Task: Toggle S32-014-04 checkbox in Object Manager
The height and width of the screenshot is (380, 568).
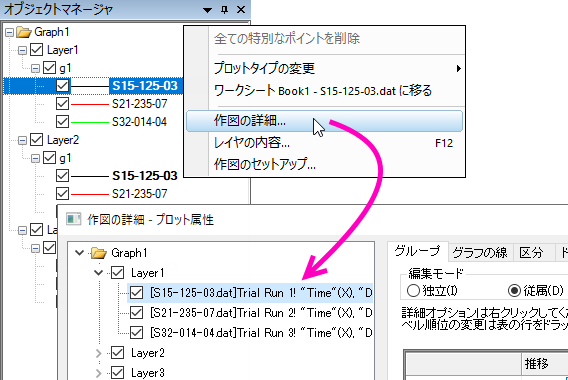Action: coord(63,122)
